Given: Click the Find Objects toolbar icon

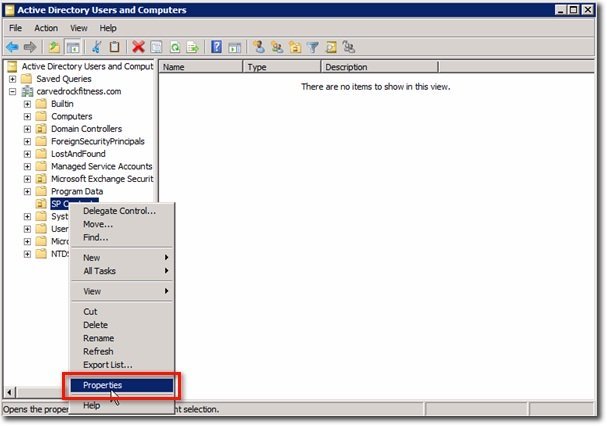Looking at the screenshot, I should (331, 47).
